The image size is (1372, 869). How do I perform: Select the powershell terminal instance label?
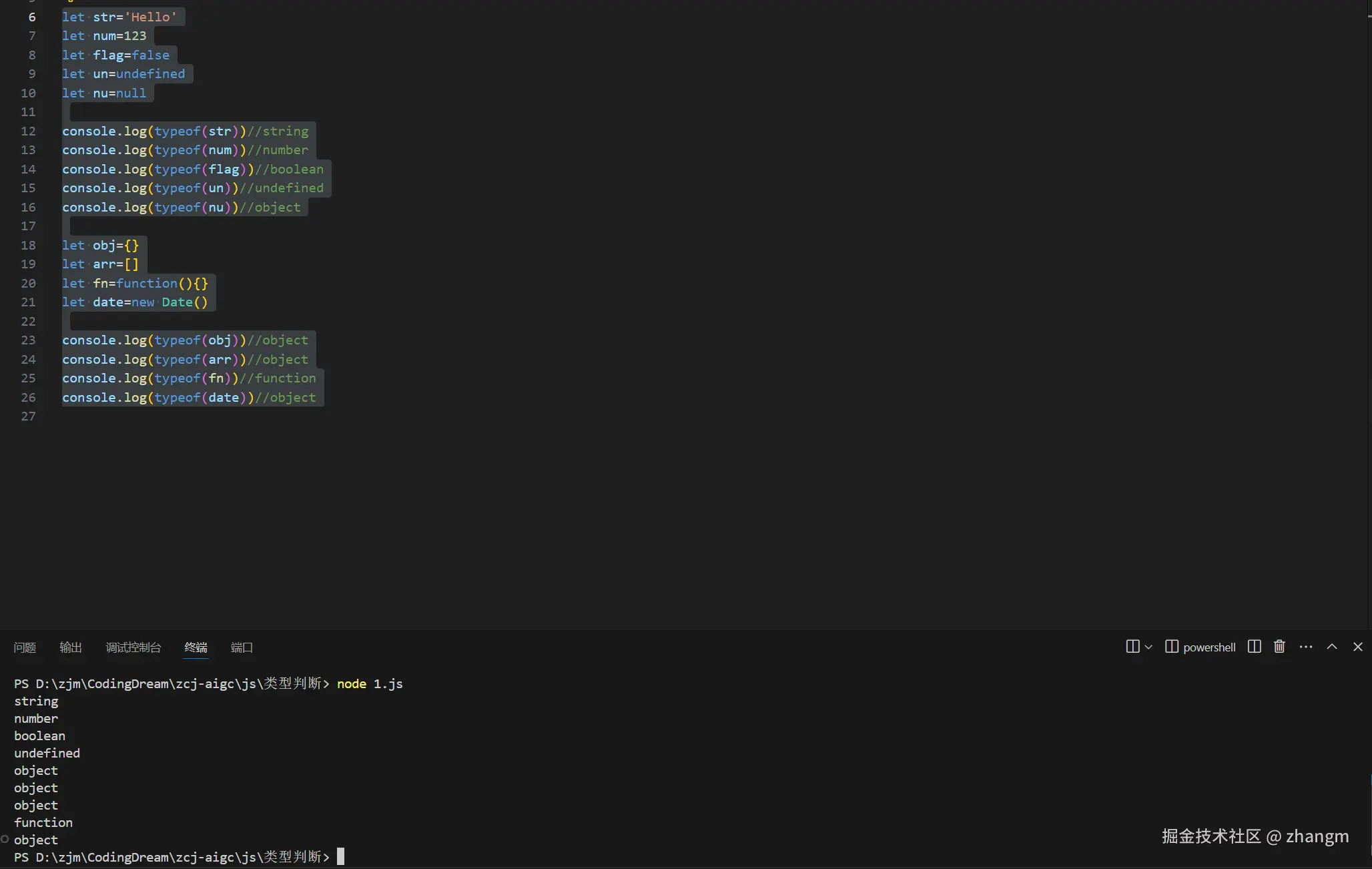point(1209,647)
